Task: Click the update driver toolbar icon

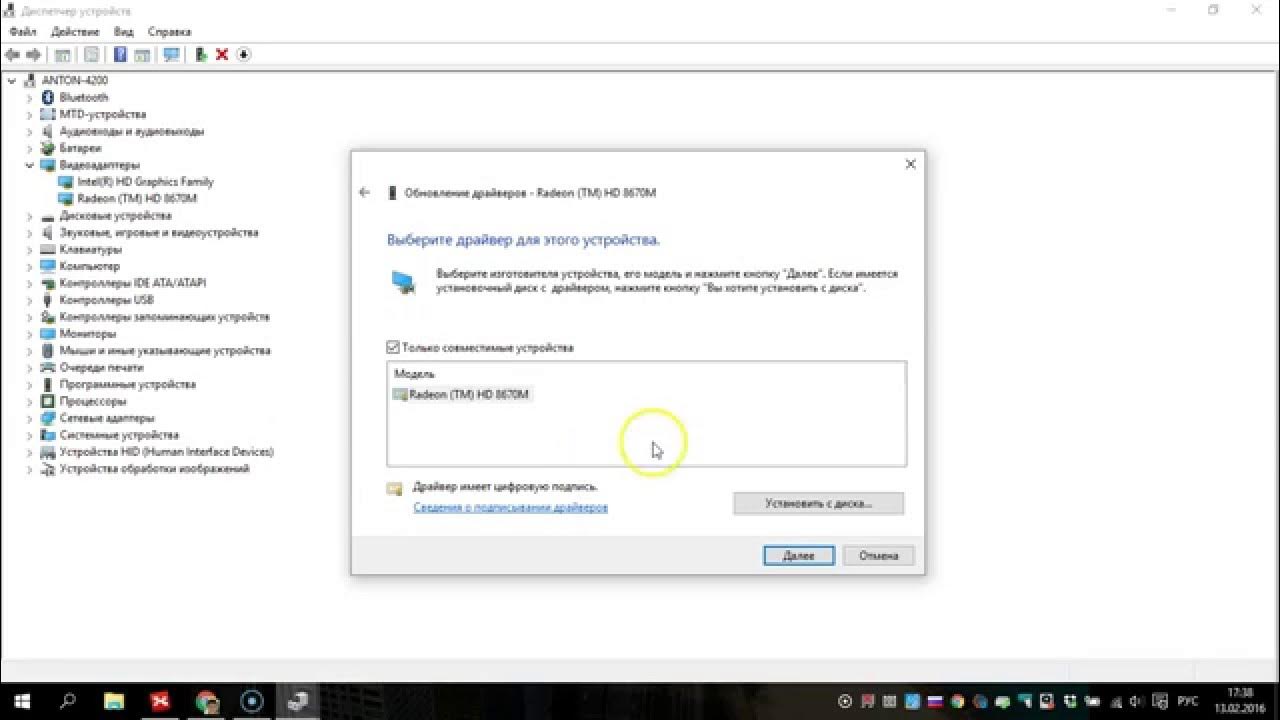Action: coord(201,55)
